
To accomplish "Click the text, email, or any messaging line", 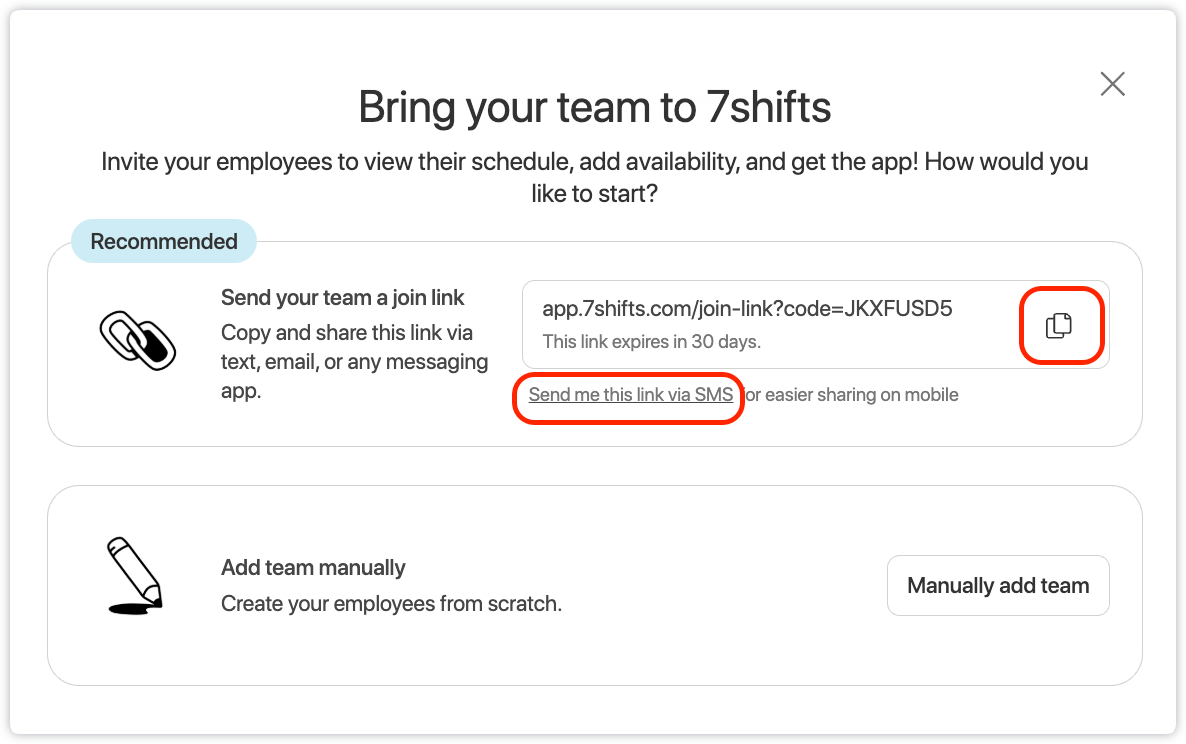I will click(x=354, y=362).
